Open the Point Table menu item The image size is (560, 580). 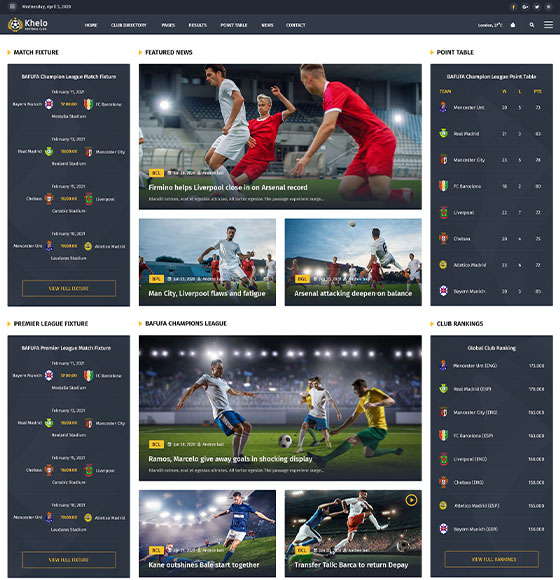pyautogui.click(x=234, y=25)
